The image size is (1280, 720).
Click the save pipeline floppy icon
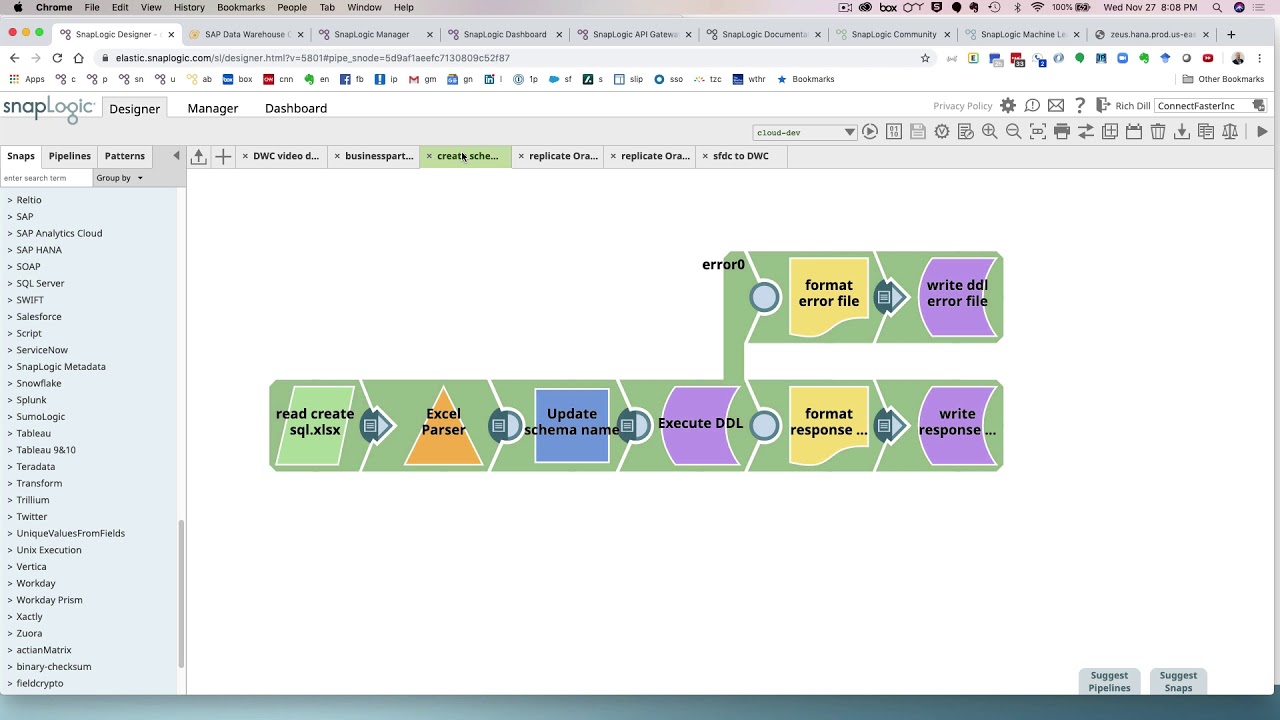(918, 132)
